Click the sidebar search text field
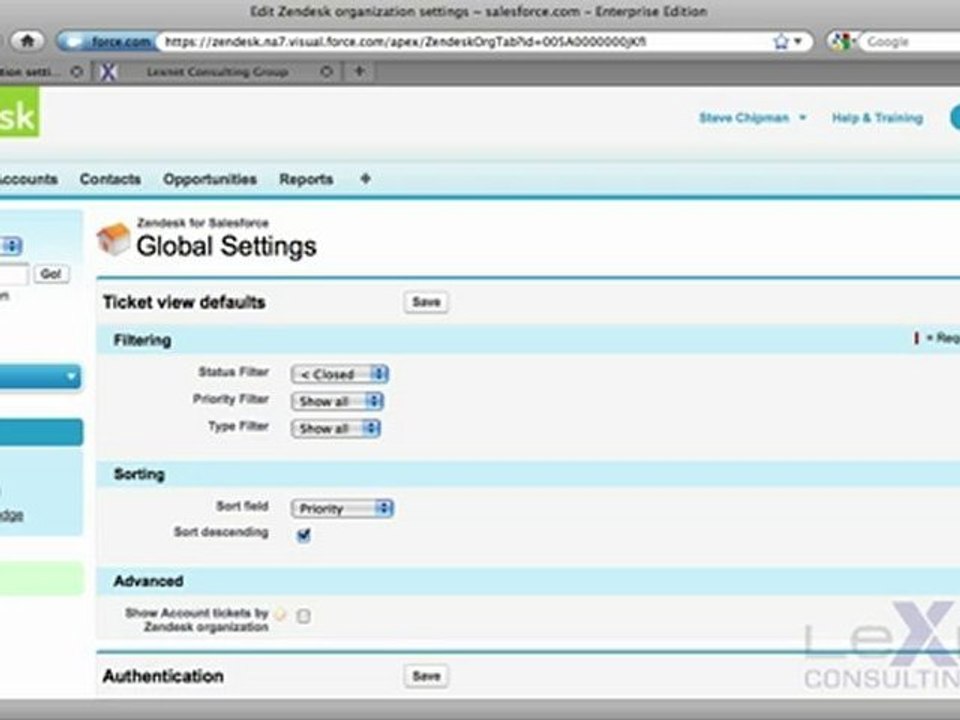 coord(13,274)
